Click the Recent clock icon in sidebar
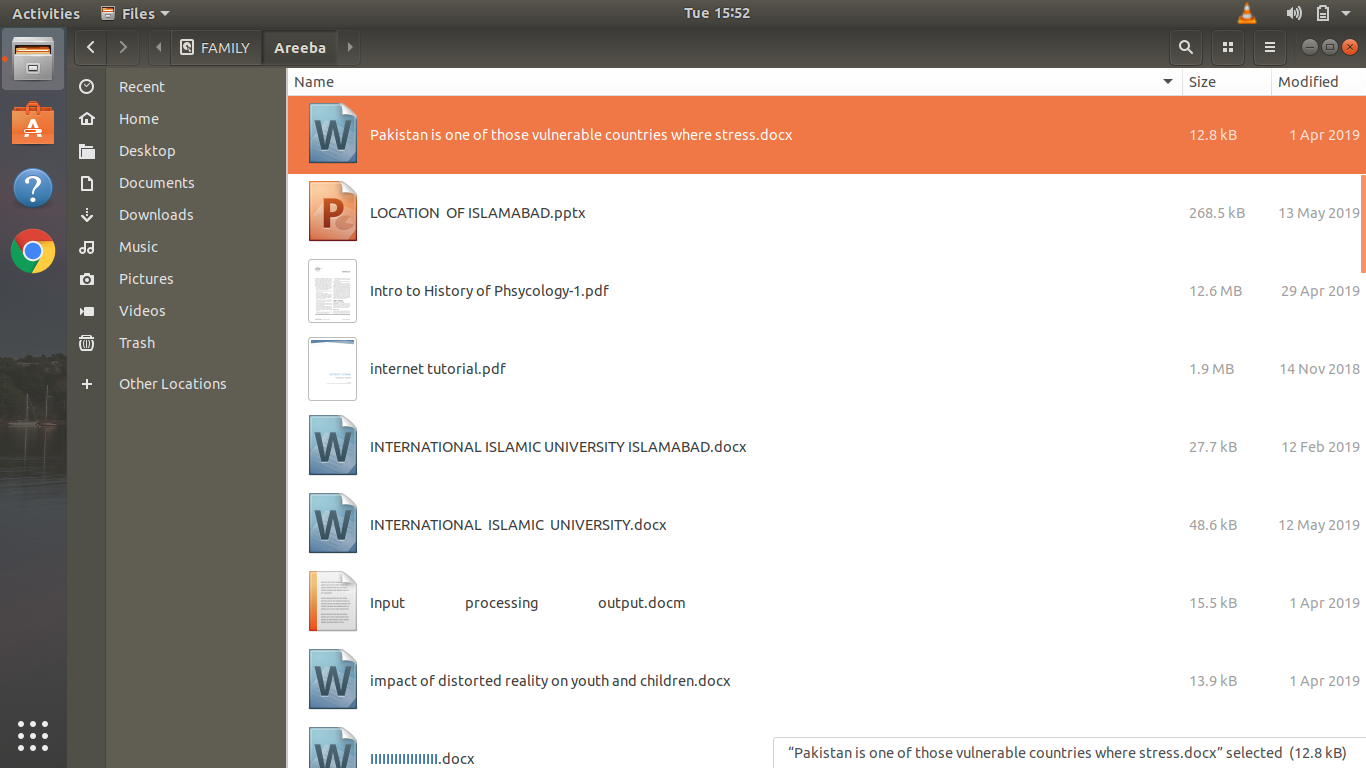Image resolution: width=1366 pixels, height=768 pixels. [x=87, y=87]
